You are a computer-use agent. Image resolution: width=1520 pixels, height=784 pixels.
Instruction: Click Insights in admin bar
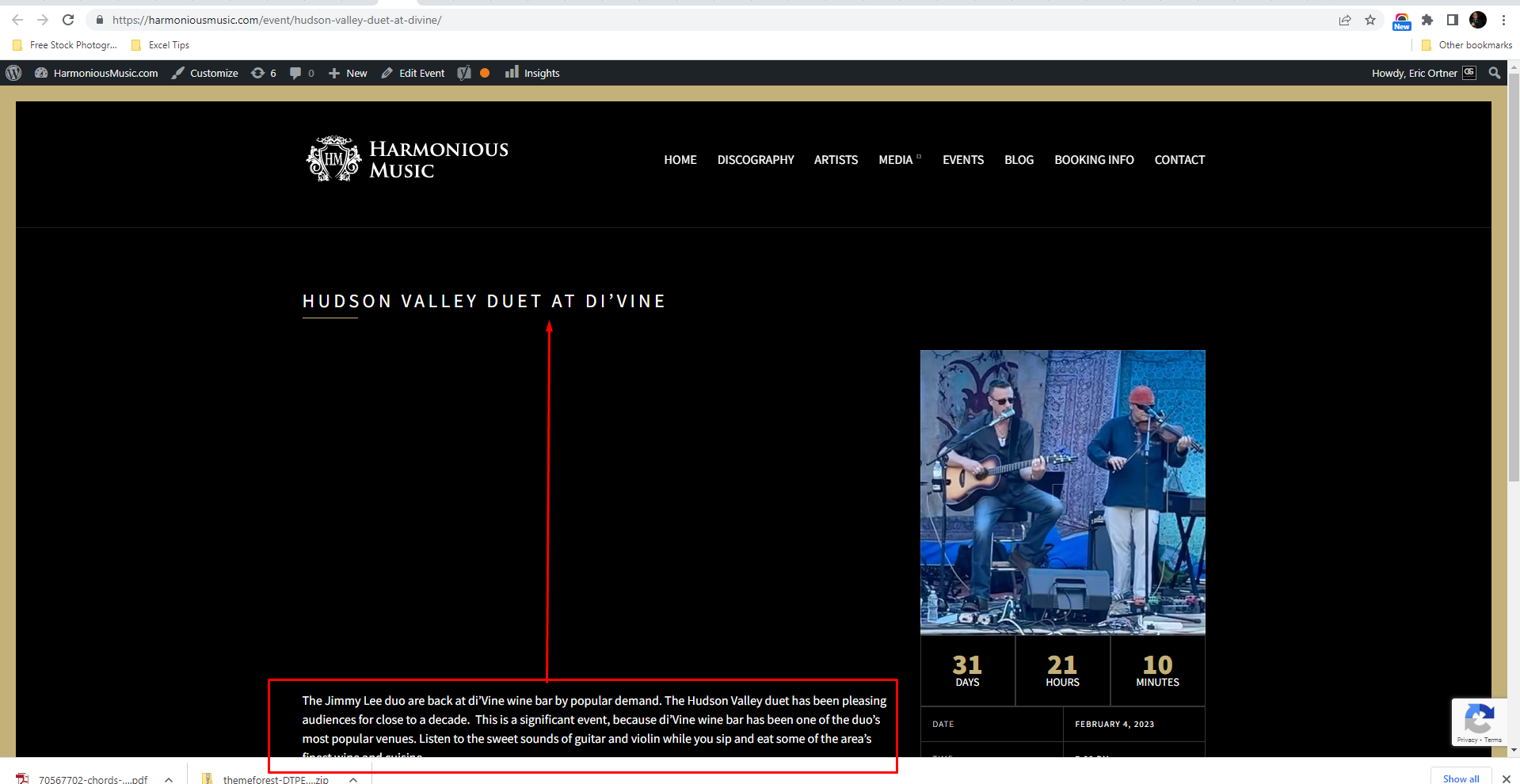click(532, 73)
